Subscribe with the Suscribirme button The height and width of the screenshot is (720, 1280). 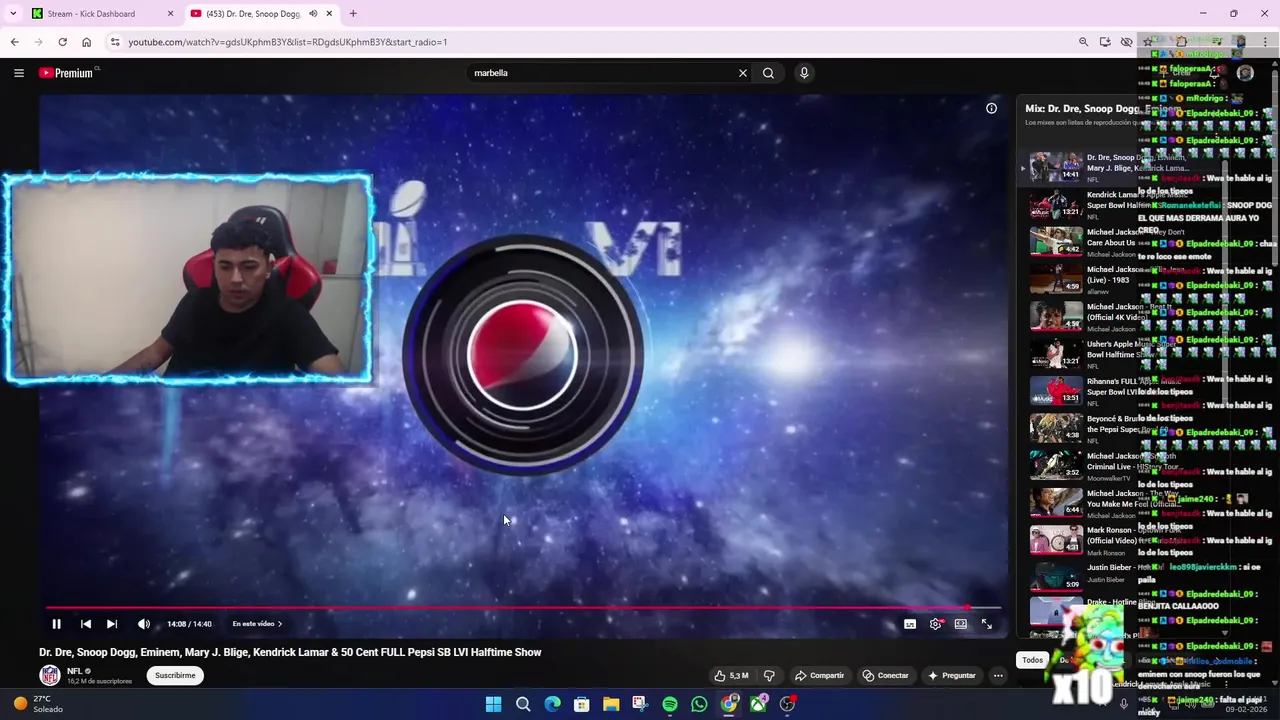(x=175, y=676)
